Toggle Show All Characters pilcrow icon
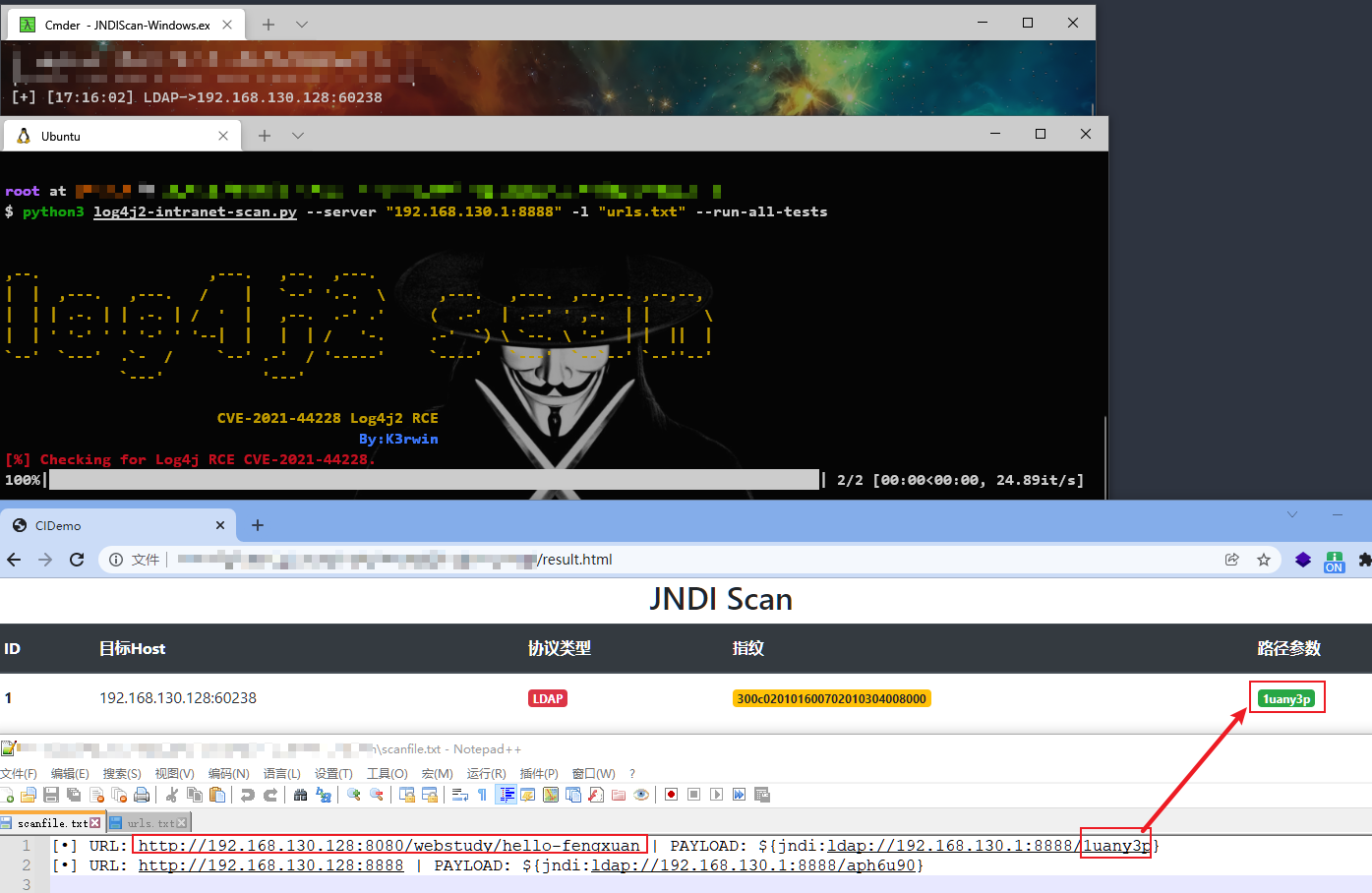1372x893 pixels. [x=482, y=795]
